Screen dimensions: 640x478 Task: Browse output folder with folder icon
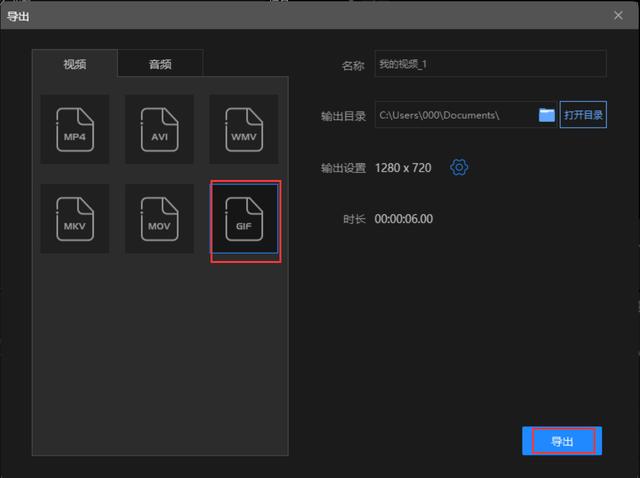[x=547, y=115]
